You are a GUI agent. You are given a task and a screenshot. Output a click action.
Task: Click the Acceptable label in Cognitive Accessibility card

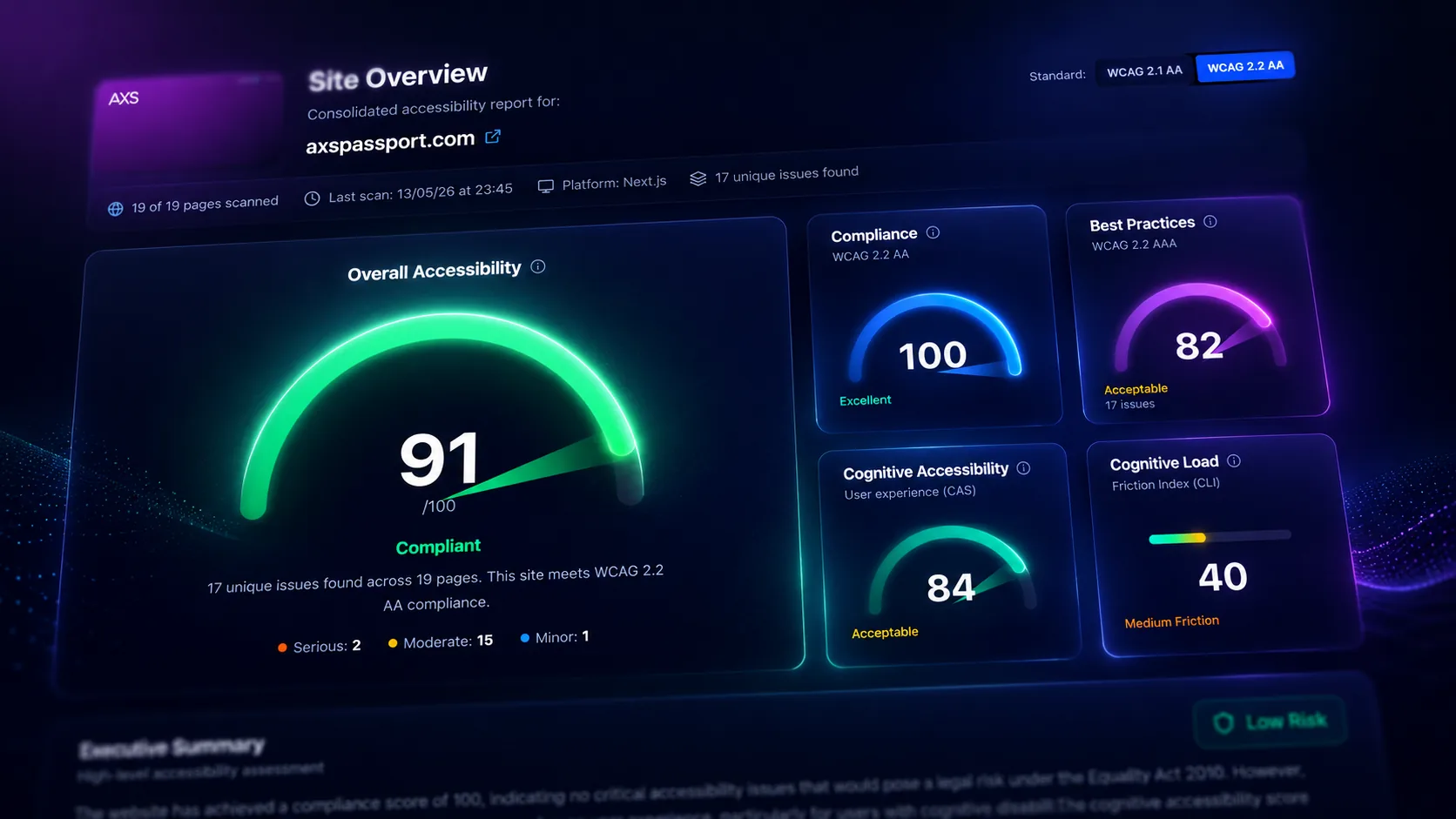[x=885, y=633]
